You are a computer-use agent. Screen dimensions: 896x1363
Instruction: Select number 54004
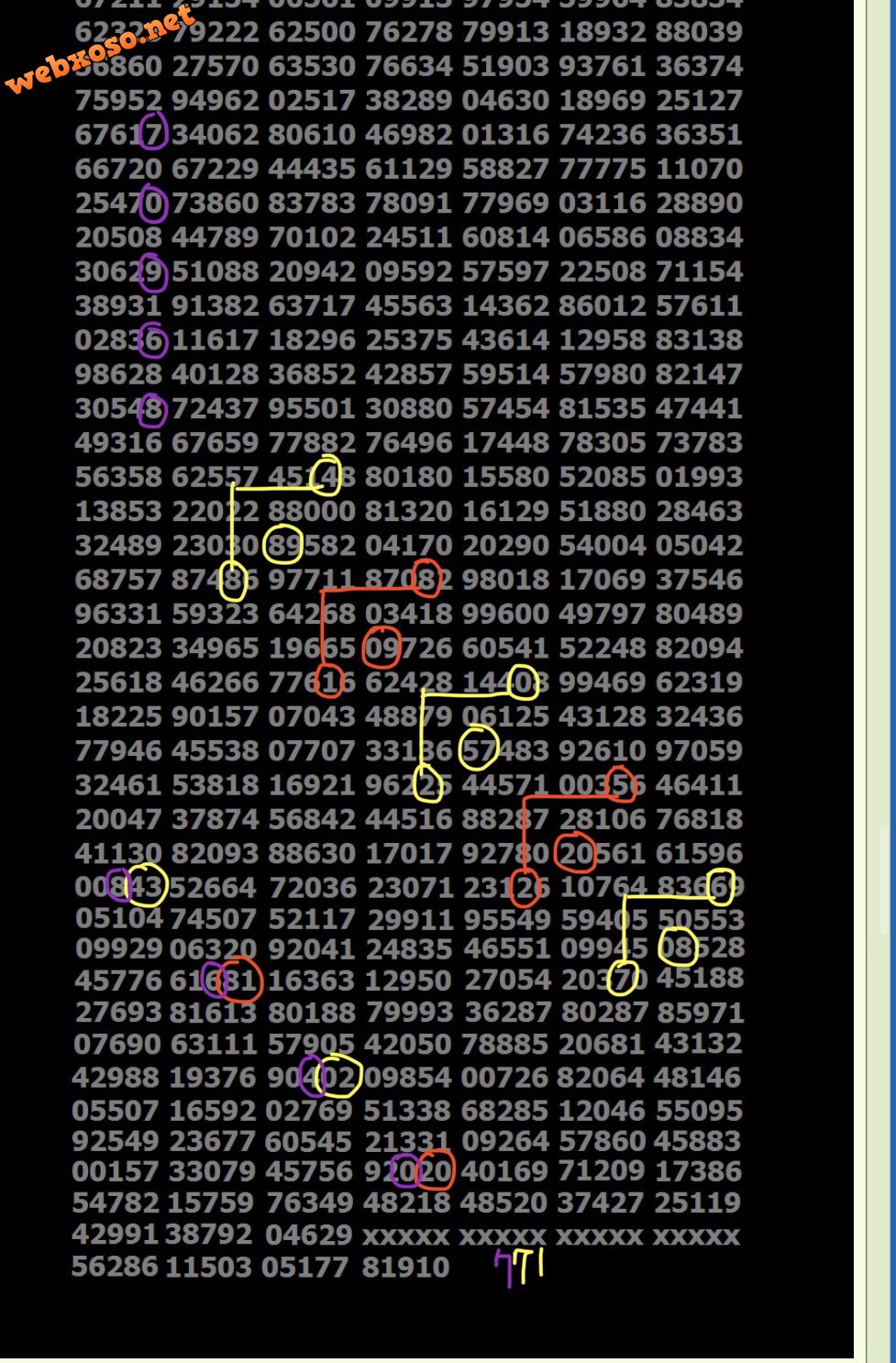603,546
